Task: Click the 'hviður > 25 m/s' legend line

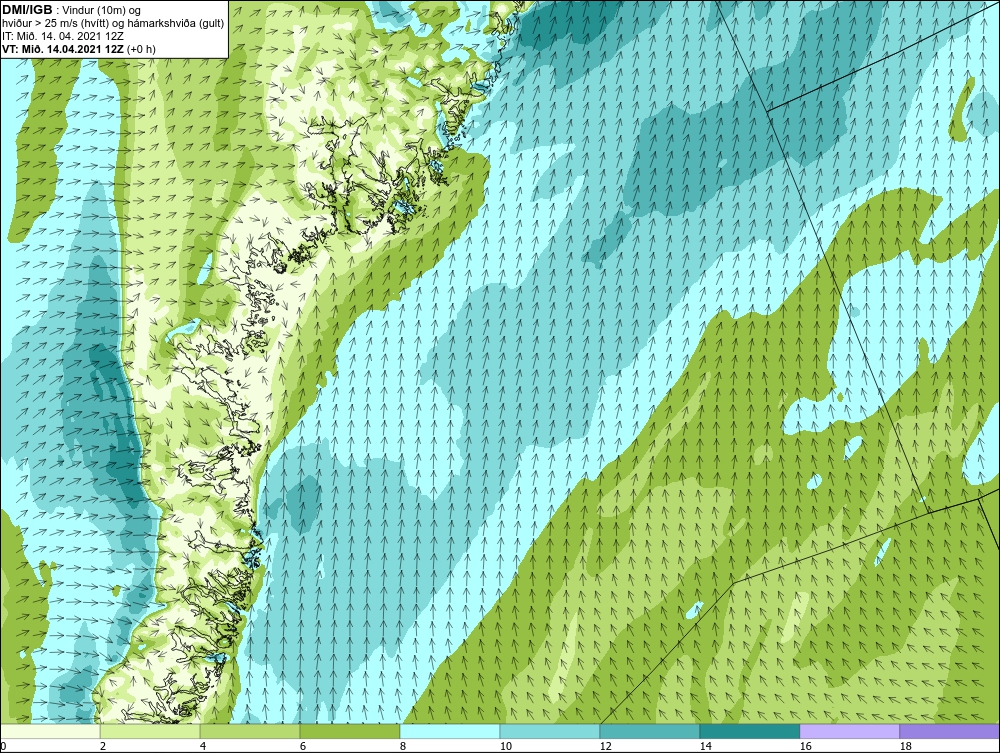Action: pyautogui.click(x=113, y=24)
